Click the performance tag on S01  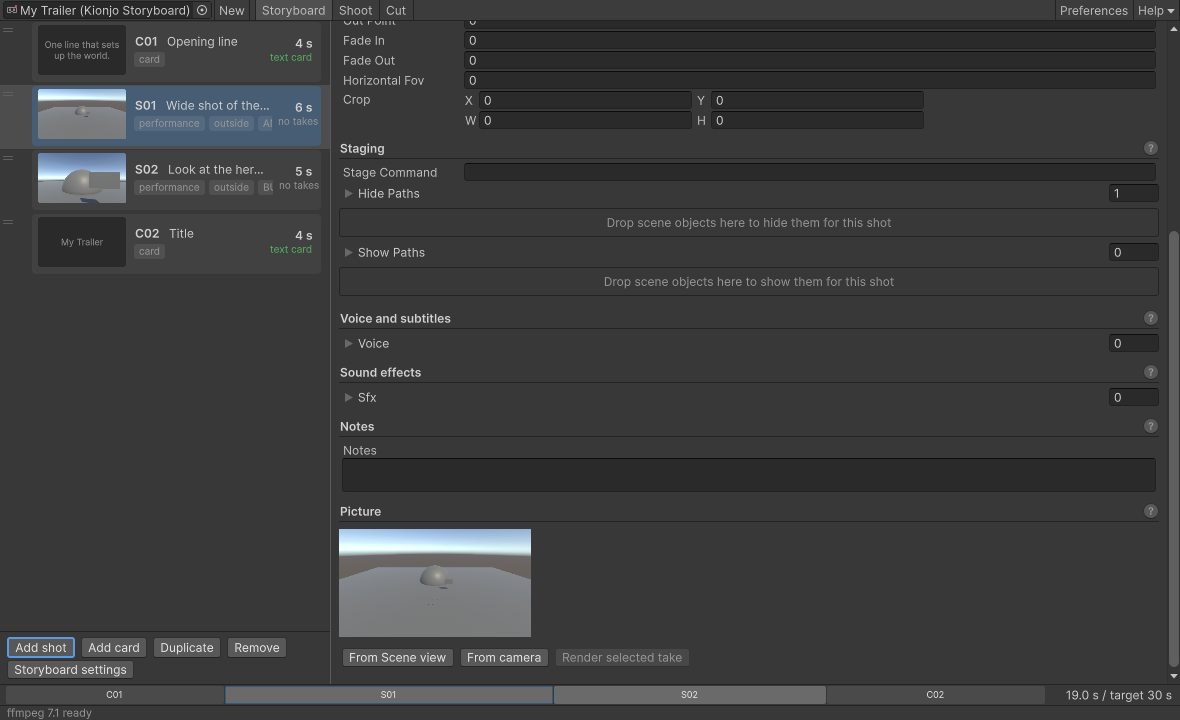tap(169, 123)
